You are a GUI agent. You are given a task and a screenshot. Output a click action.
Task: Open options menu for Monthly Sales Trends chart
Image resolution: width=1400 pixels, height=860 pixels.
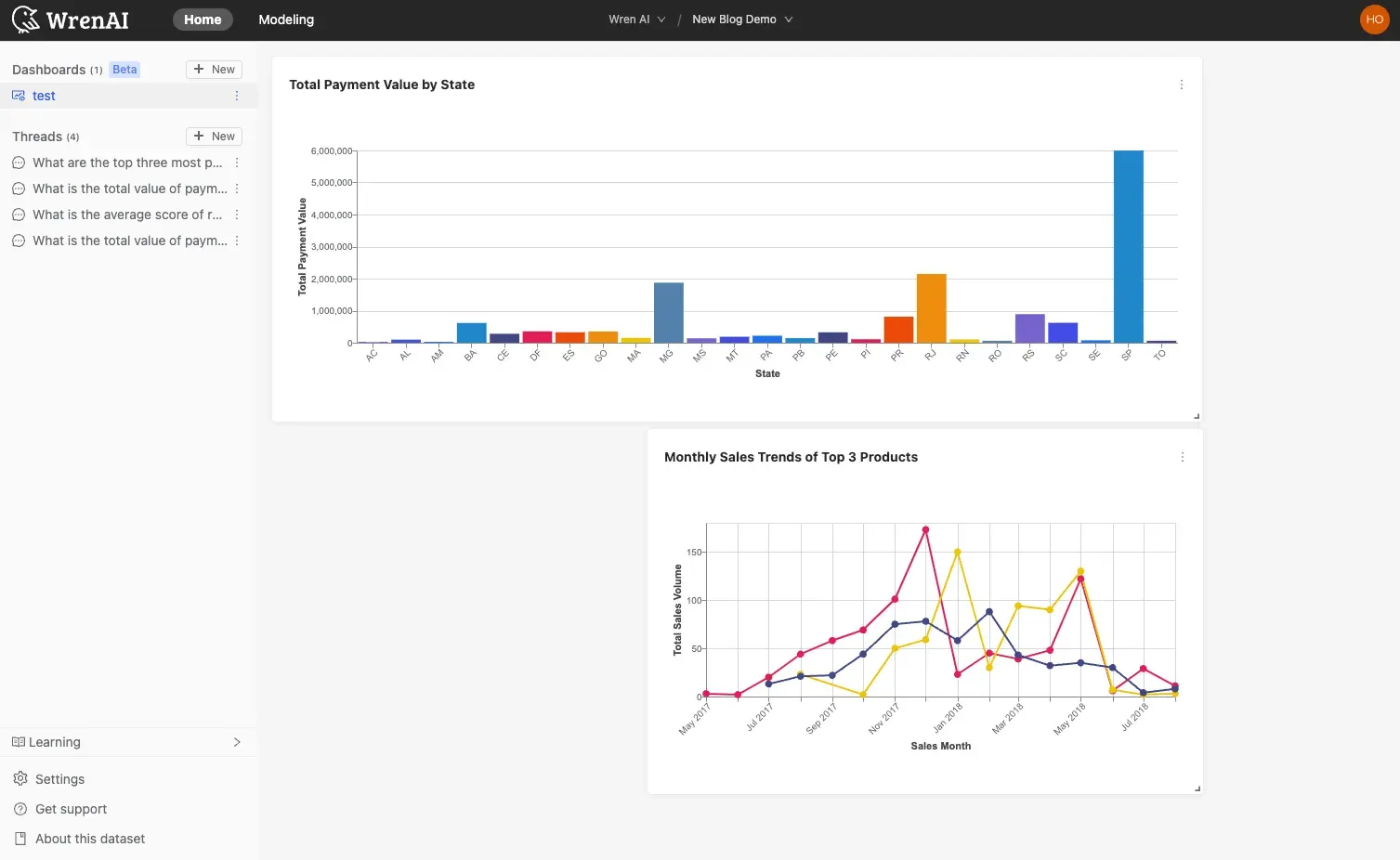(x=1182, y=457)
